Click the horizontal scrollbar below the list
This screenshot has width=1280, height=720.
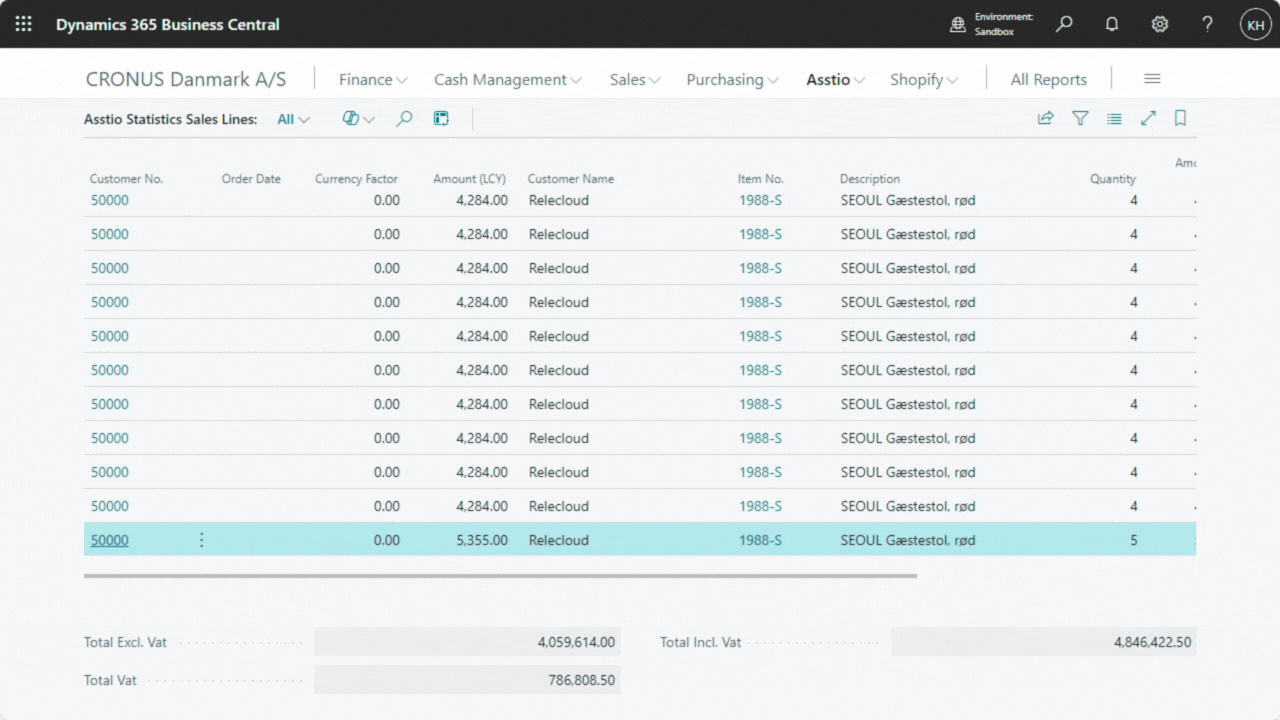500,576
